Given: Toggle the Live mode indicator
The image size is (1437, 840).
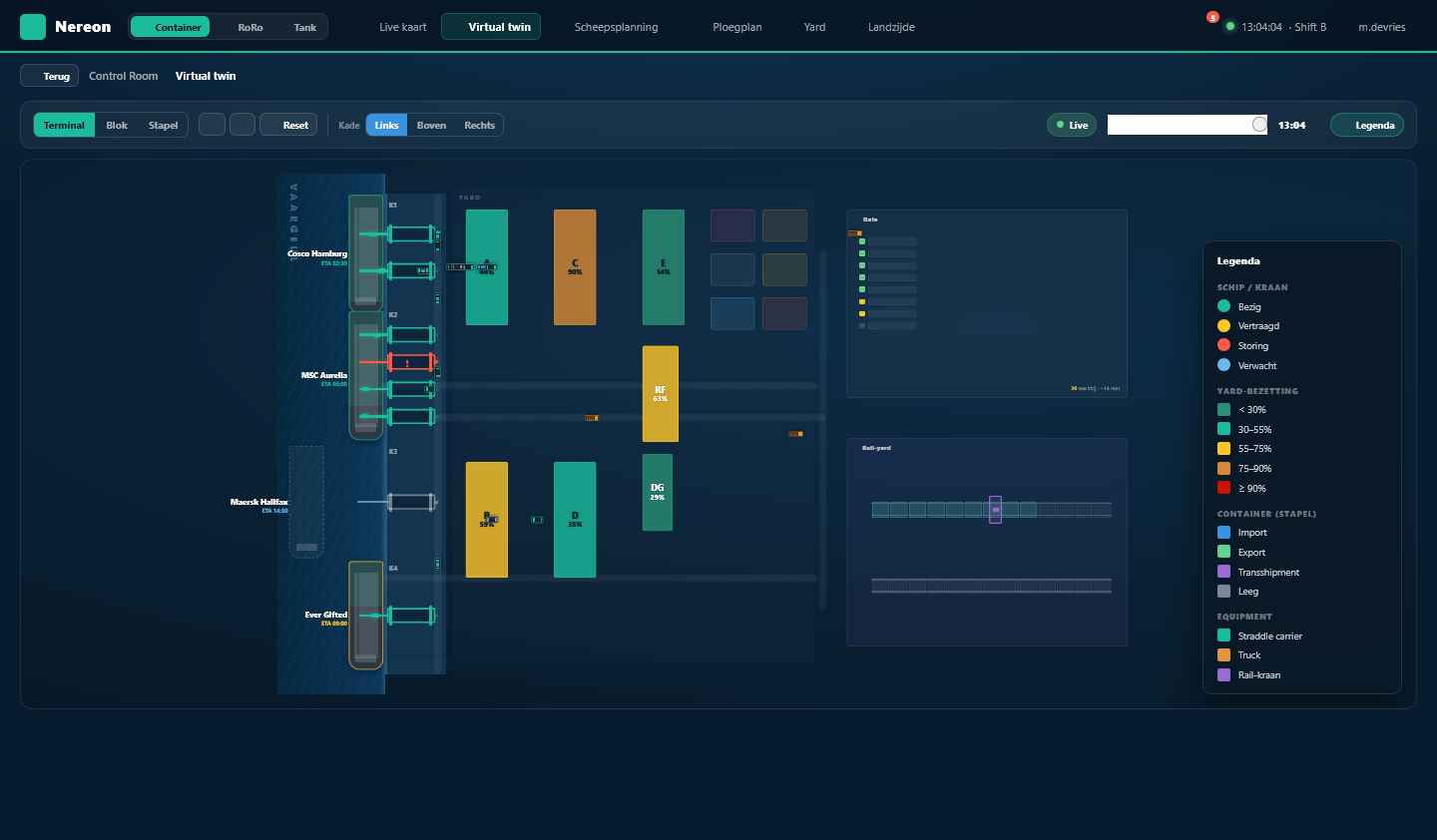Looking at the screenshot, I should (1072, 125).
